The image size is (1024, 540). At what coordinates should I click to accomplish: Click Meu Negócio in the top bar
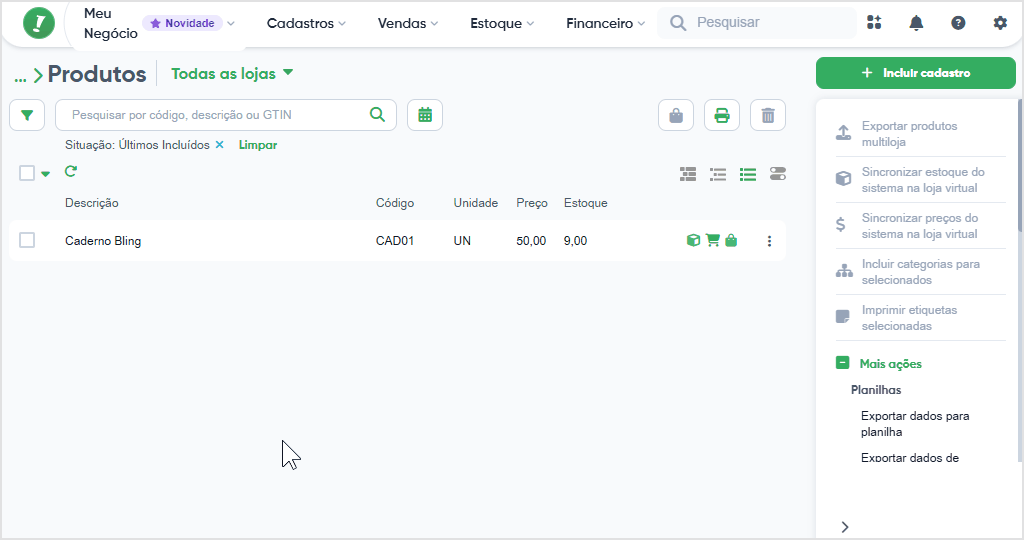pos(110,24)
